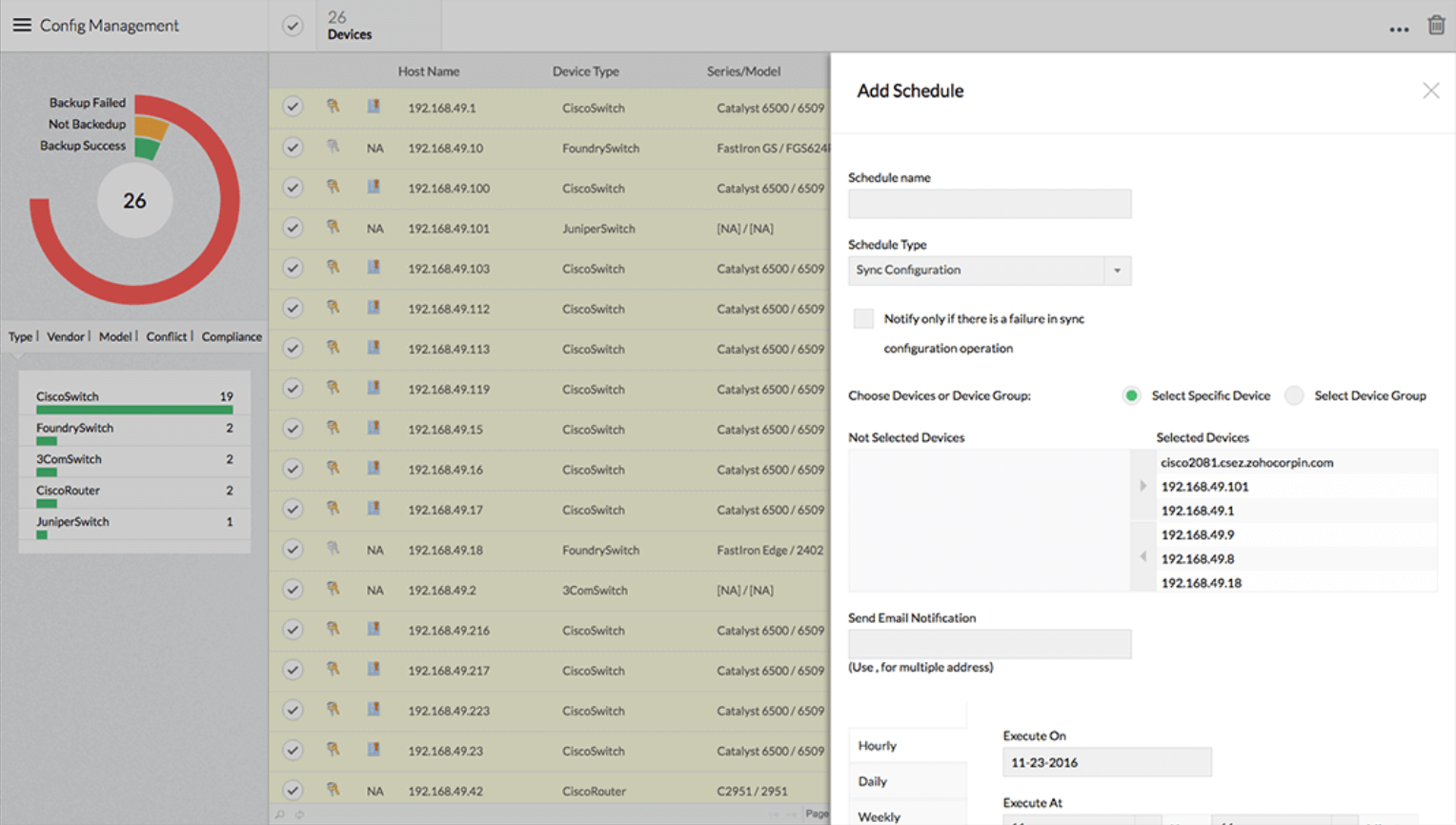Click the Schedule name input field
Image resolution: width=1456 pixels, height=825 pixels.
(989, 204)
